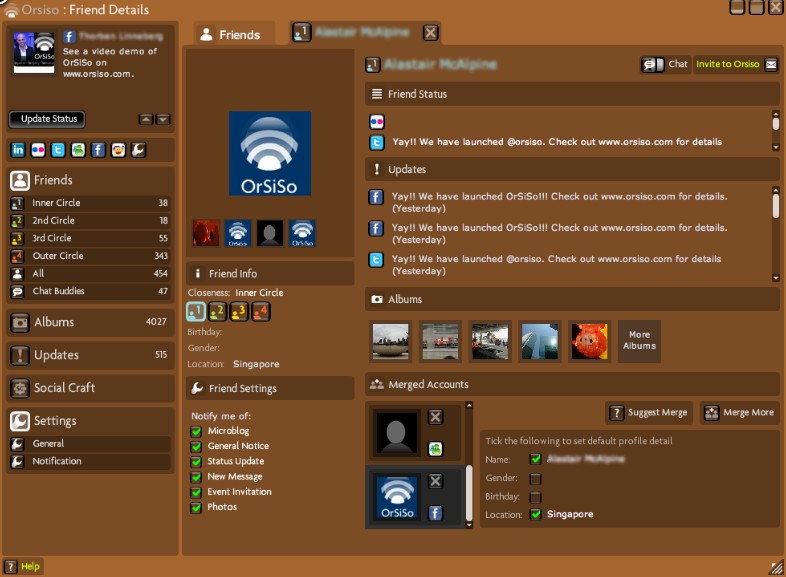786x577 pixels.
Task: Set closeness to Outer Circle icon 4
Action: [x=261, y=311]
